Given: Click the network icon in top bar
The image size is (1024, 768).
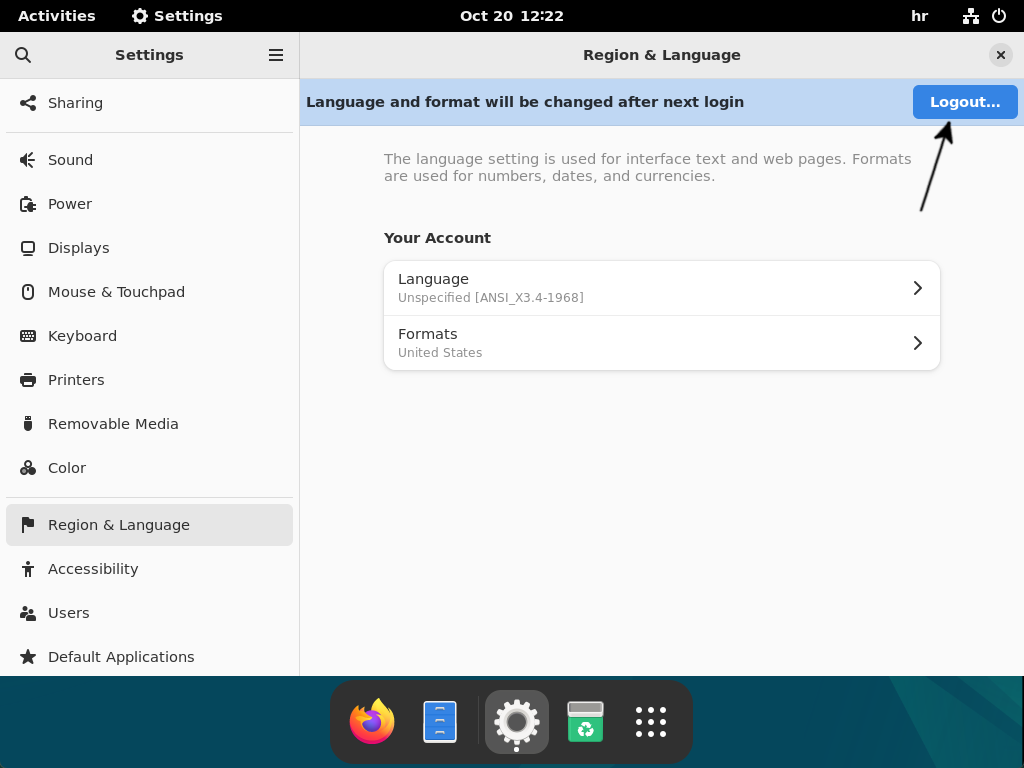Looking at the screenshot, I should click(x=970, y=15).
